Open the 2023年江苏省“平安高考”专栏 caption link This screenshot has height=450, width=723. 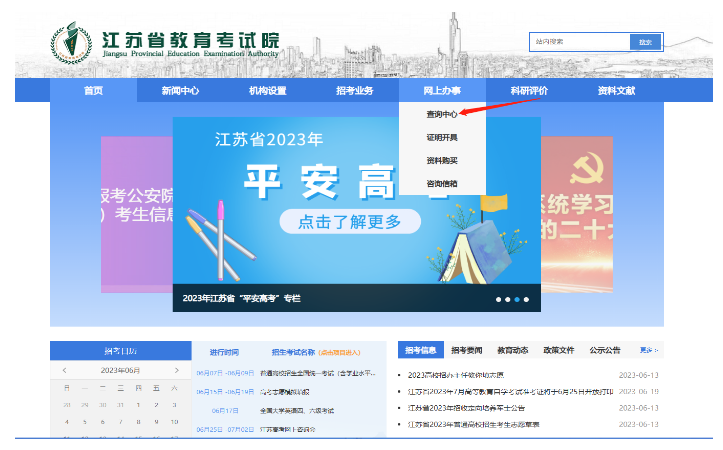click(x=242, y=298)
